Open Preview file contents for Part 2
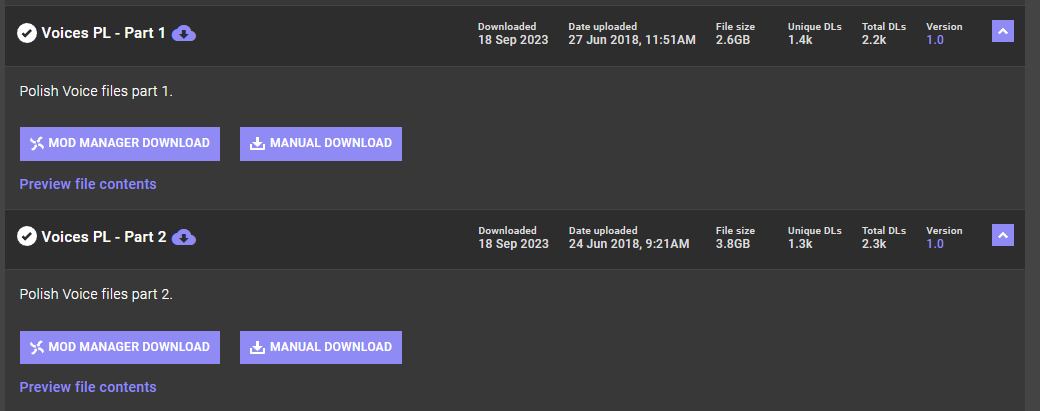This screenshot has height=411, width=1040. [x=88, y=387]
